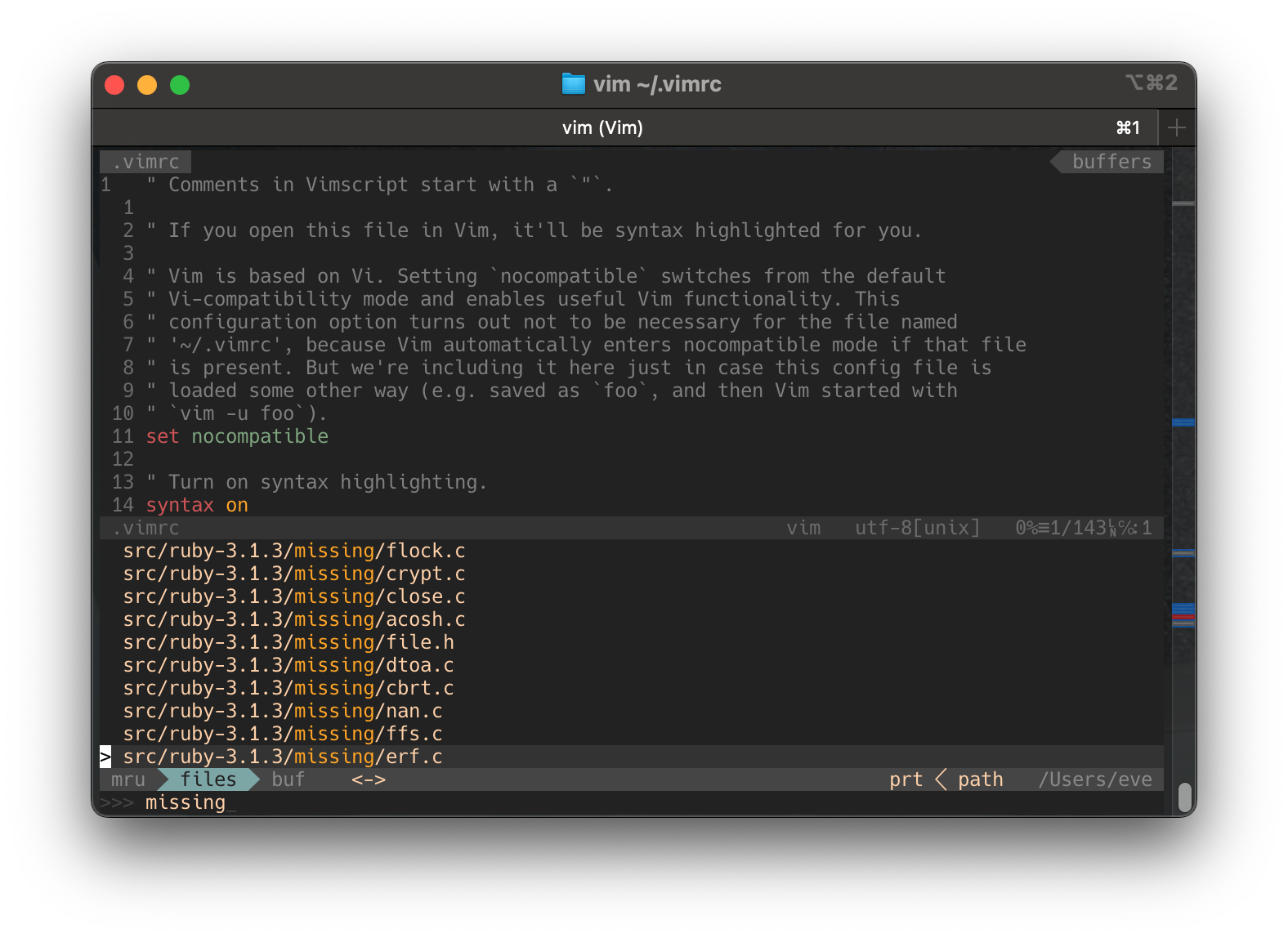The height and width of the screenshot is (938, 1288).
Task: Select src/ruby-3.1.3/missing/flock.c result
Action: point(294,551)
